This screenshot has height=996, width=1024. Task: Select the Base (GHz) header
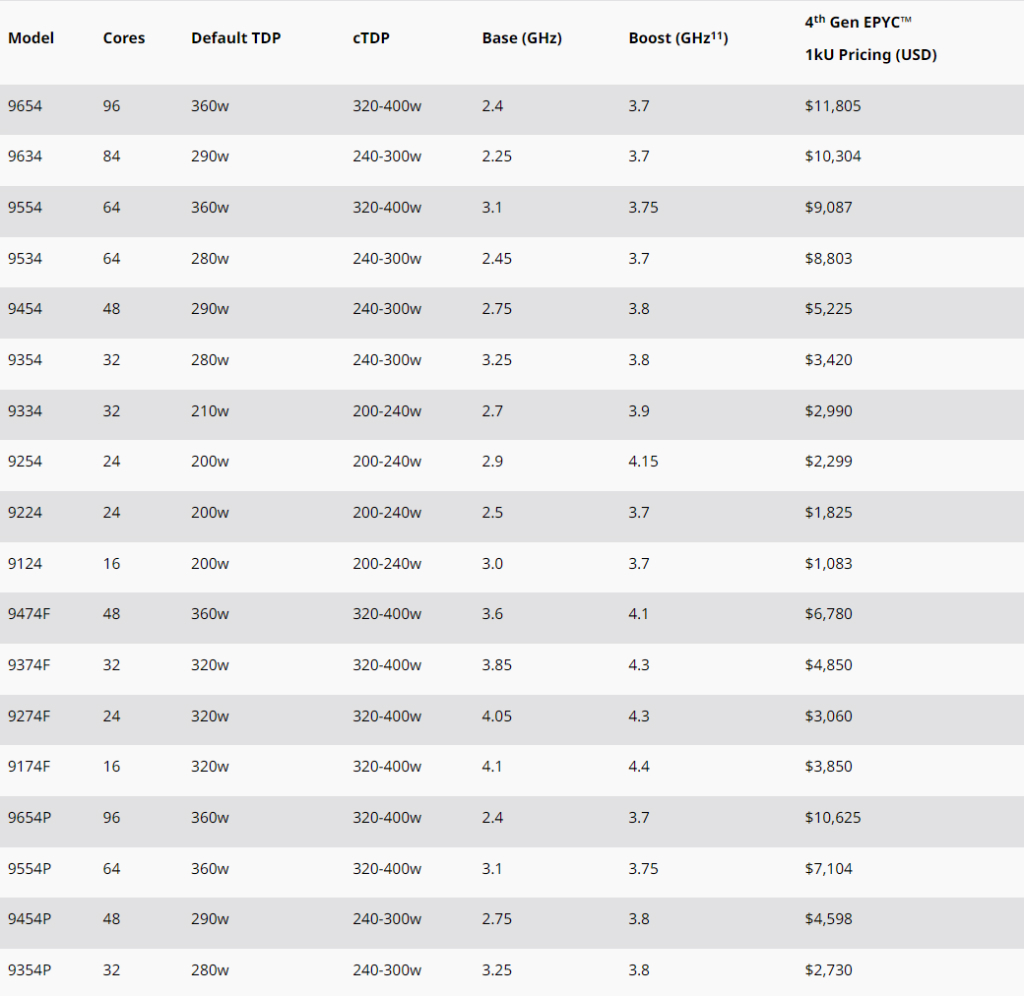[x=522, y=38]
